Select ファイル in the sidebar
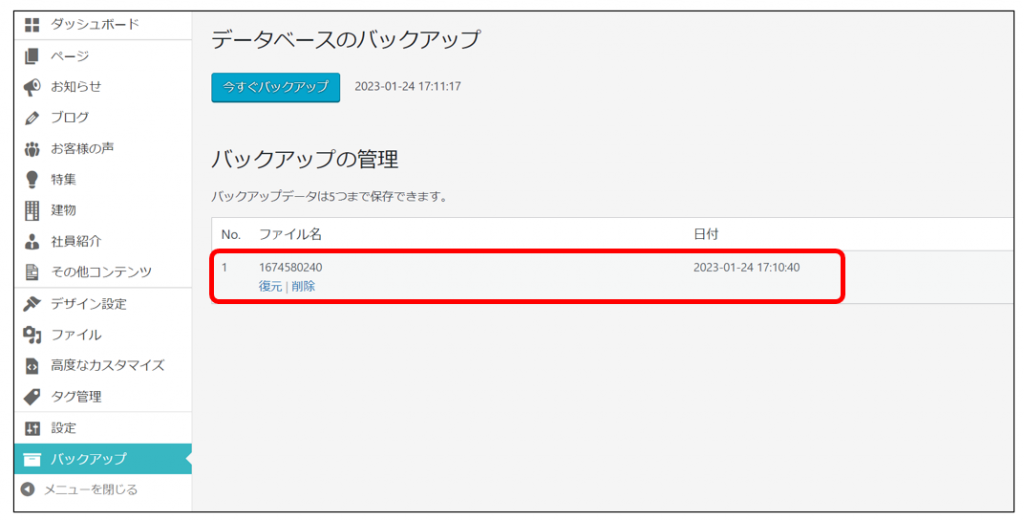Viewport: 1024px width, 521px height. 76,335
